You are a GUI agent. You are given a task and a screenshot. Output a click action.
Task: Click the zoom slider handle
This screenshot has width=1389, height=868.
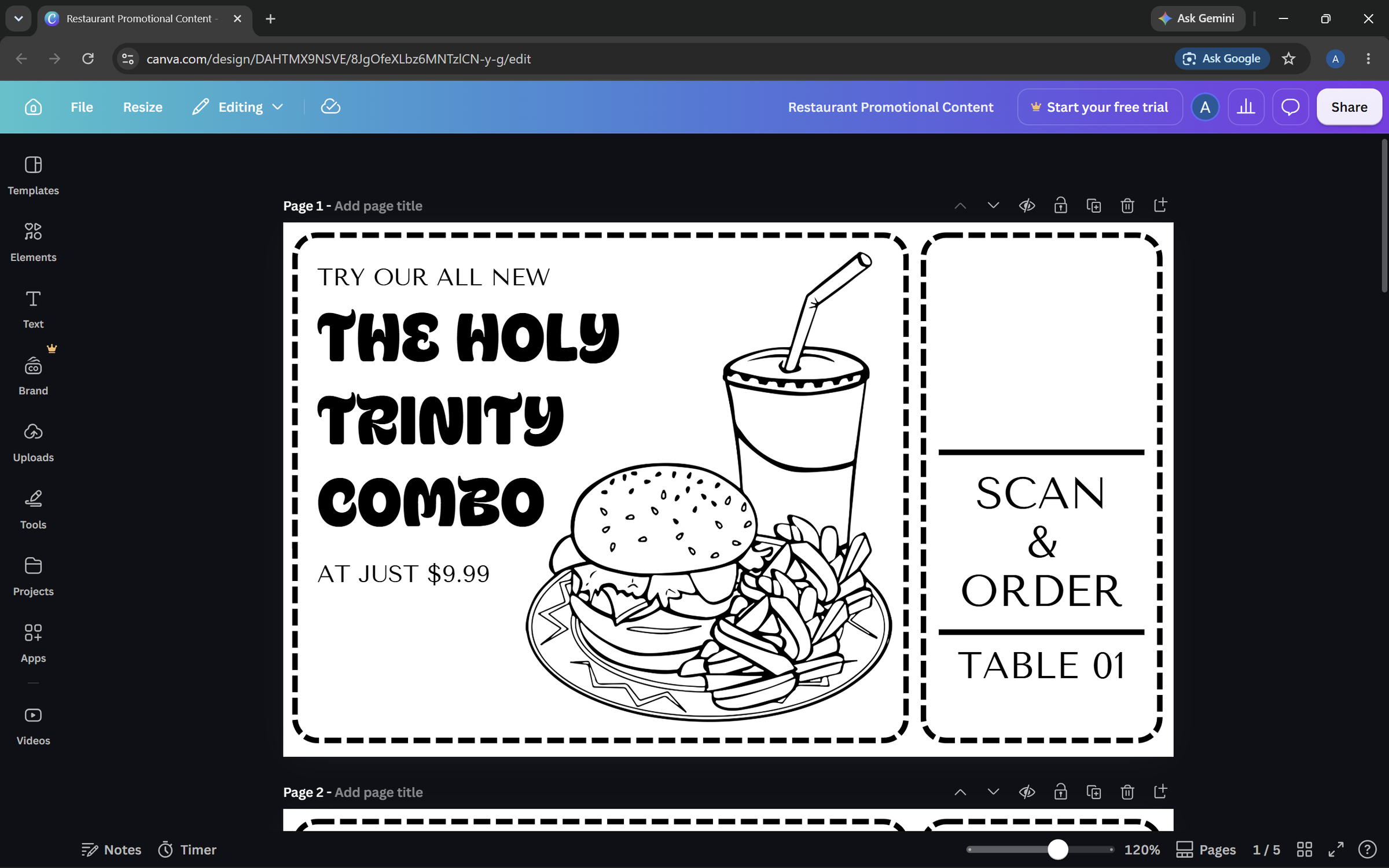coord(1058,849)
